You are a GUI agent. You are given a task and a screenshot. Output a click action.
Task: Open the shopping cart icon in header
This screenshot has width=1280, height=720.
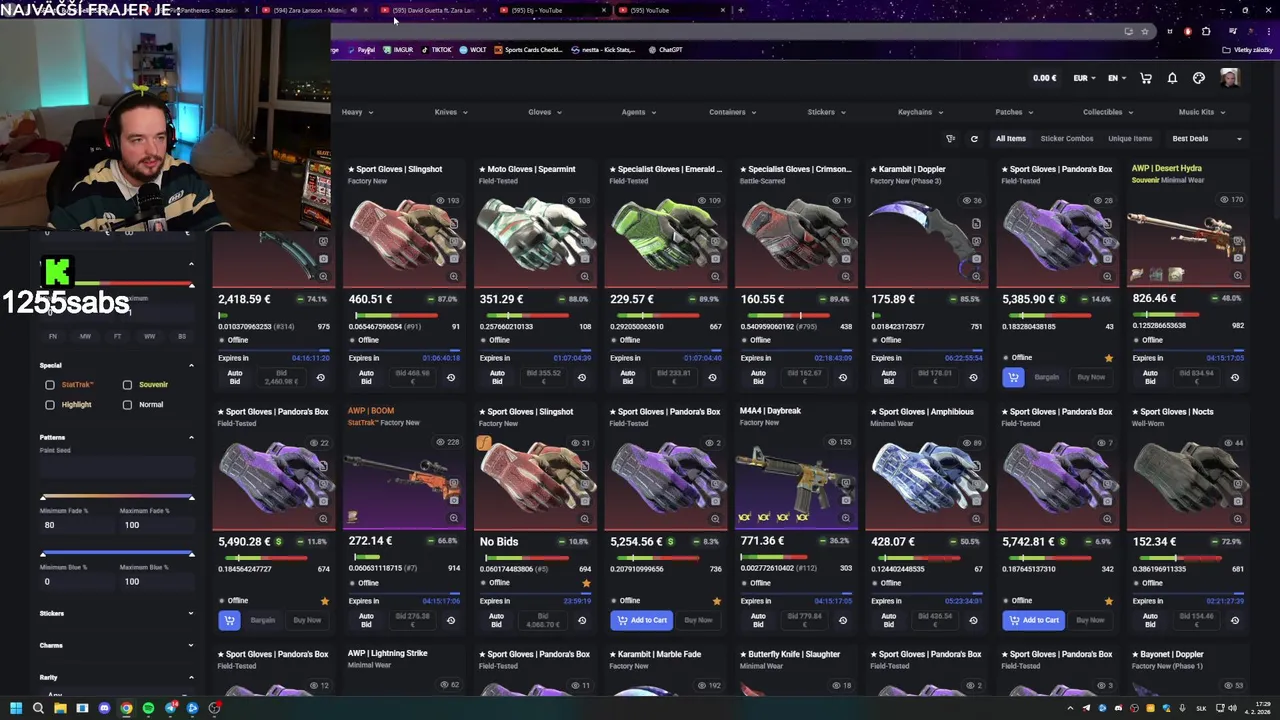pos(1146,78)
